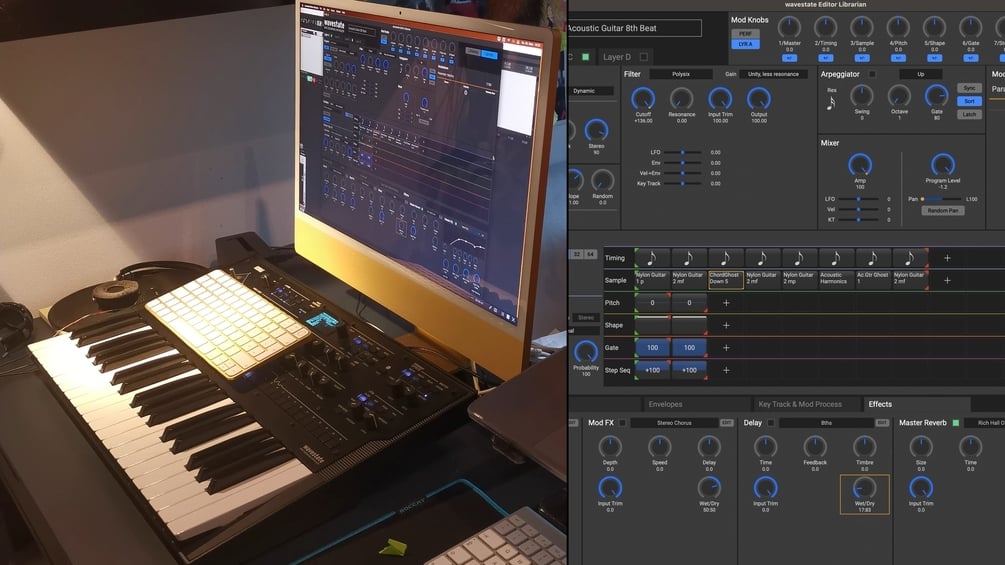Toggle the Arpeggiator Sync button

pyautogui.click(x=969, y=88)
